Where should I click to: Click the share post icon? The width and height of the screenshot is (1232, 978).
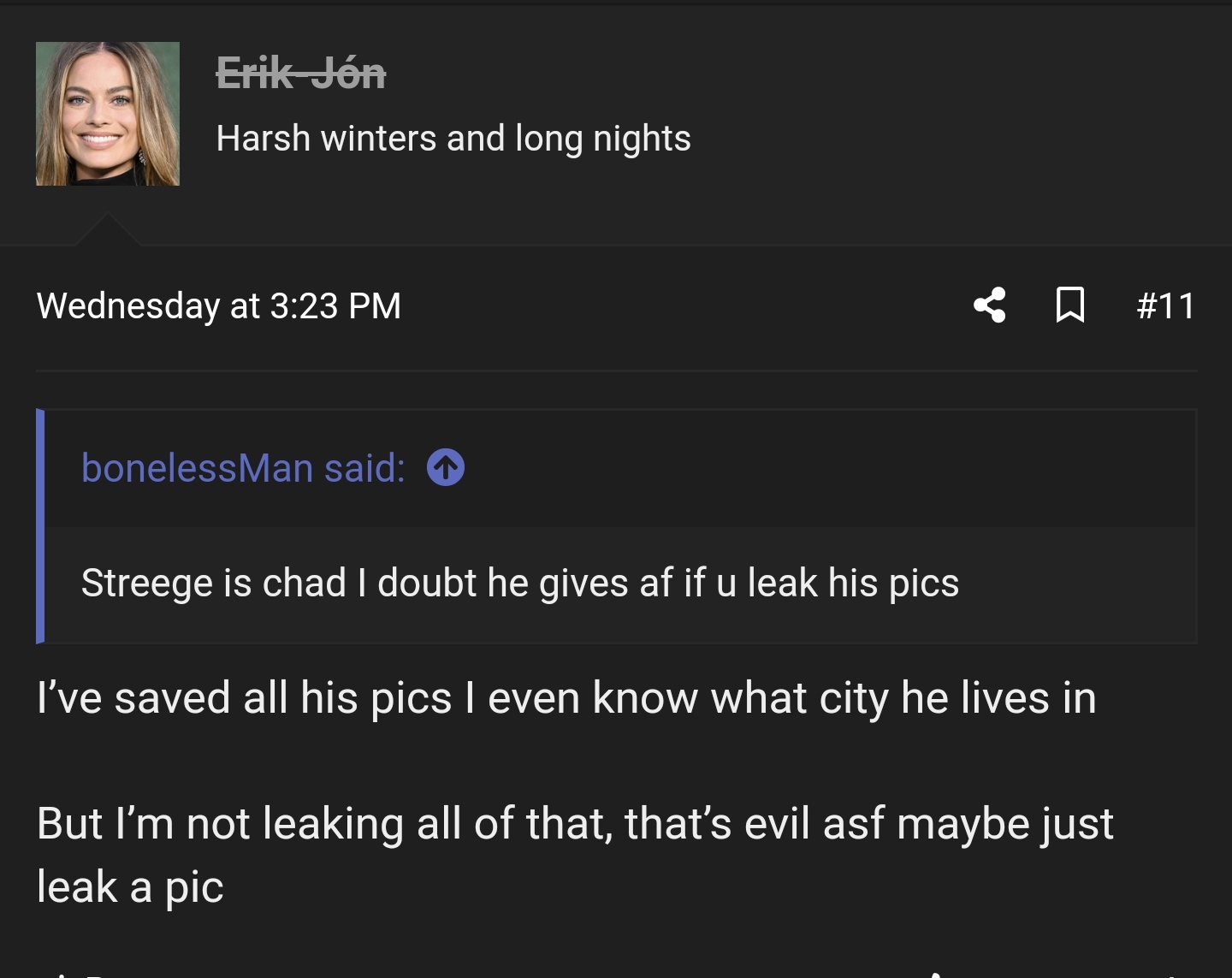coord(990,305)
